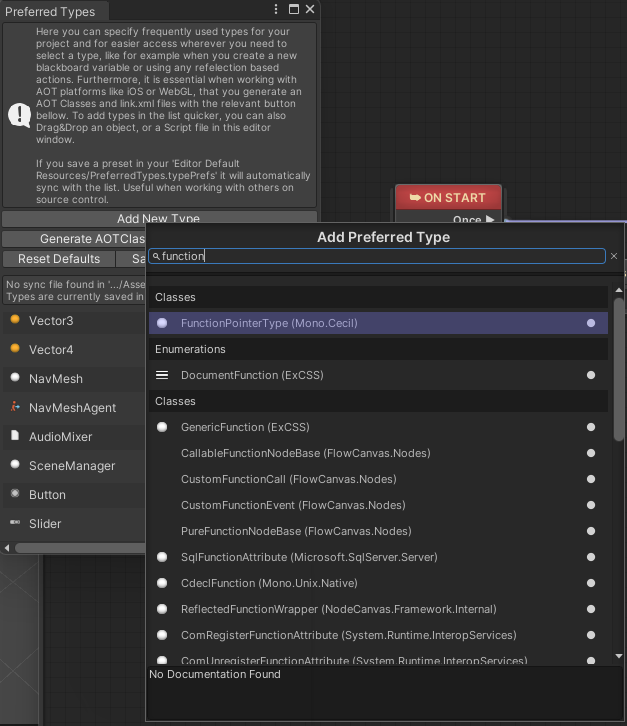Click the exclamation info icon
Image resolution: width=627 pixels, height=726 pixels.
coord(19,115)
